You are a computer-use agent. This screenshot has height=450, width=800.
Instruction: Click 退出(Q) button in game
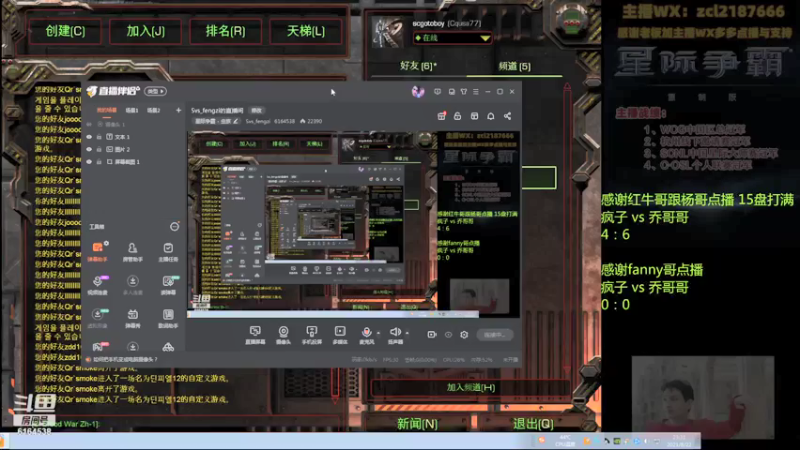pos(533,423)
